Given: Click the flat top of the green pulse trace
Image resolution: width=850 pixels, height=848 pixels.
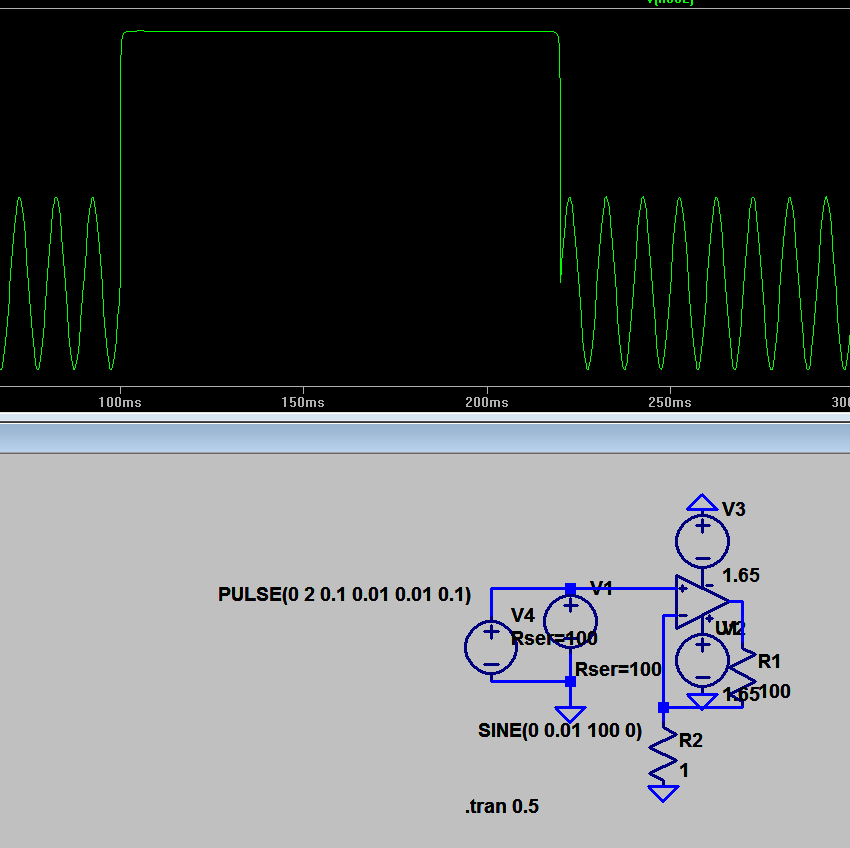Looking at the screenshot, I should (340, 32).
